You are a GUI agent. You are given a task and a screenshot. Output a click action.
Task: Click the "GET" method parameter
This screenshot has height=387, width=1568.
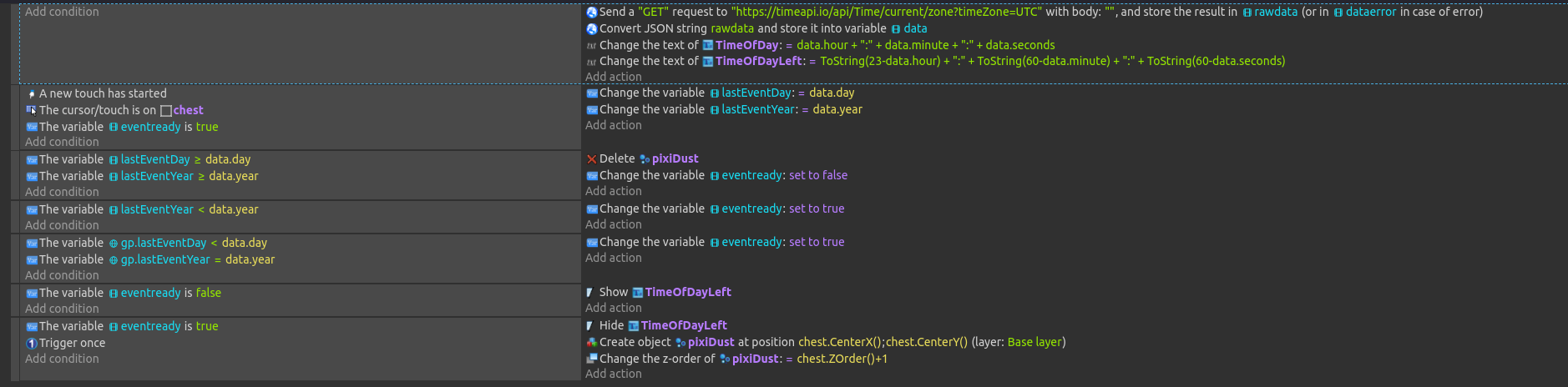tap(654, 12)
